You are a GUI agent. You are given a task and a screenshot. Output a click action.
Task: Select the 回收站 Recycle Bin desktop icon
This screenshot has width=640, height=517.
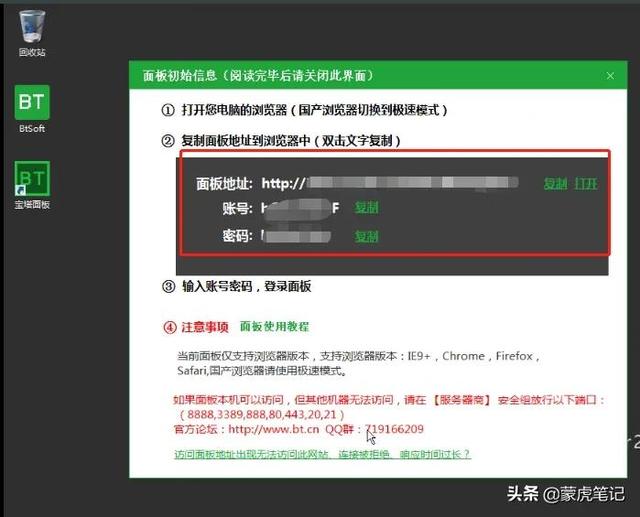[32, 28]
